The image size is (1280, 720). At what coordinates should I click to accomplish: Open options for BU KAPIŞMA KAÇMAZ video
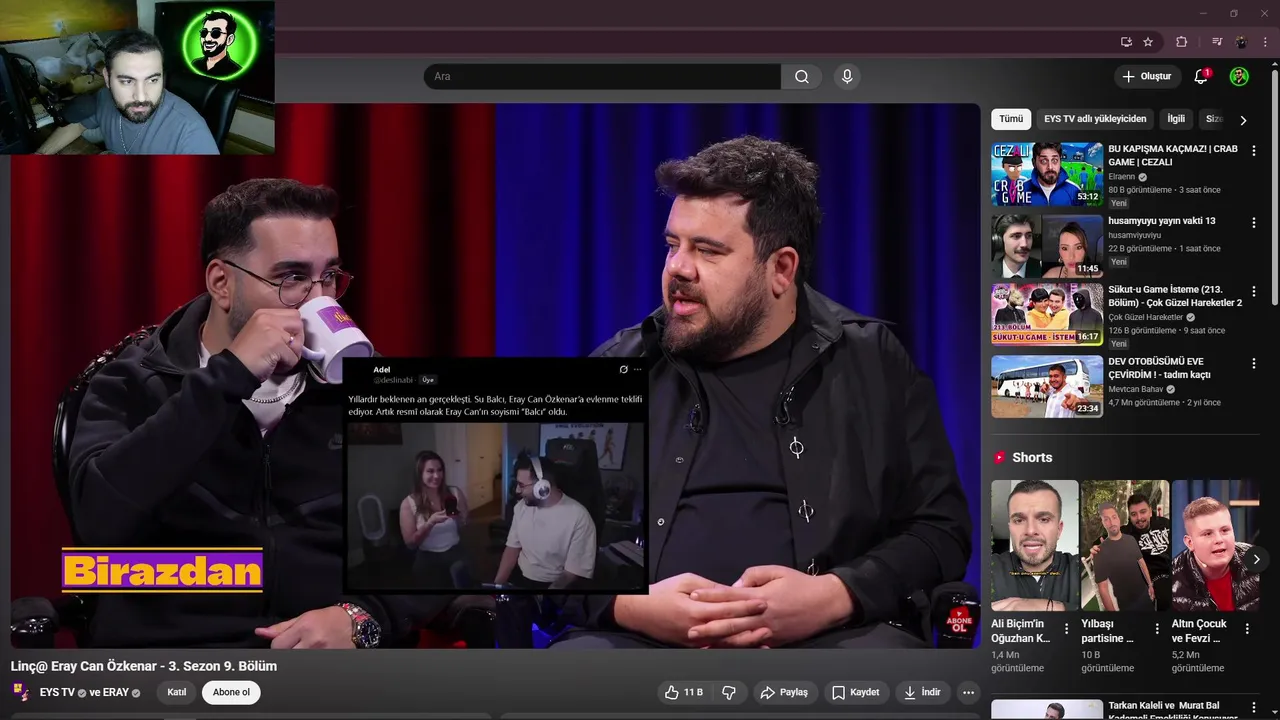[1254, 151]
